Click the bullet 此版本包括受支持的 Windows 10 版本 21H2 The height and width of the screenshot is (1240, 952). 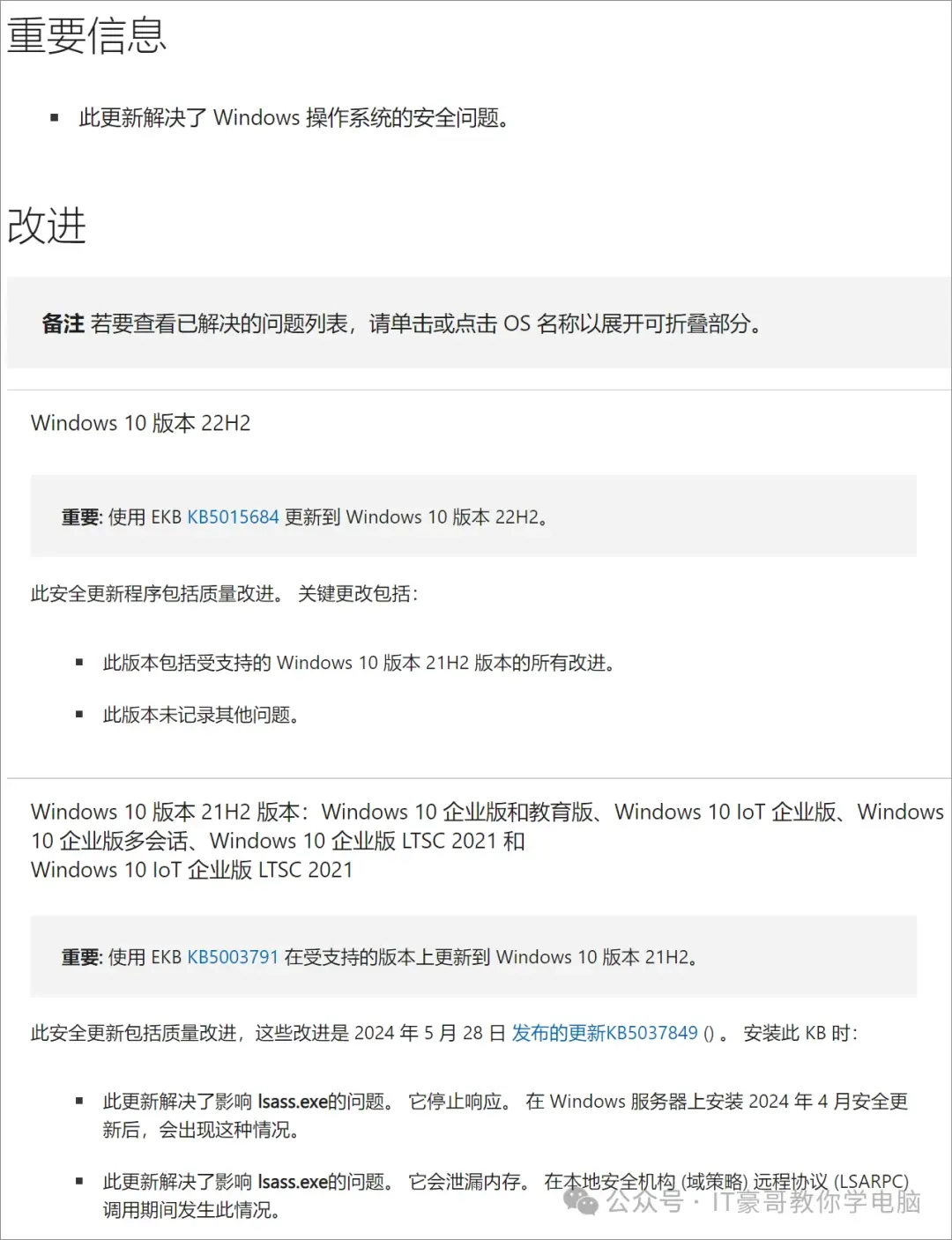(x=359, y=663)
